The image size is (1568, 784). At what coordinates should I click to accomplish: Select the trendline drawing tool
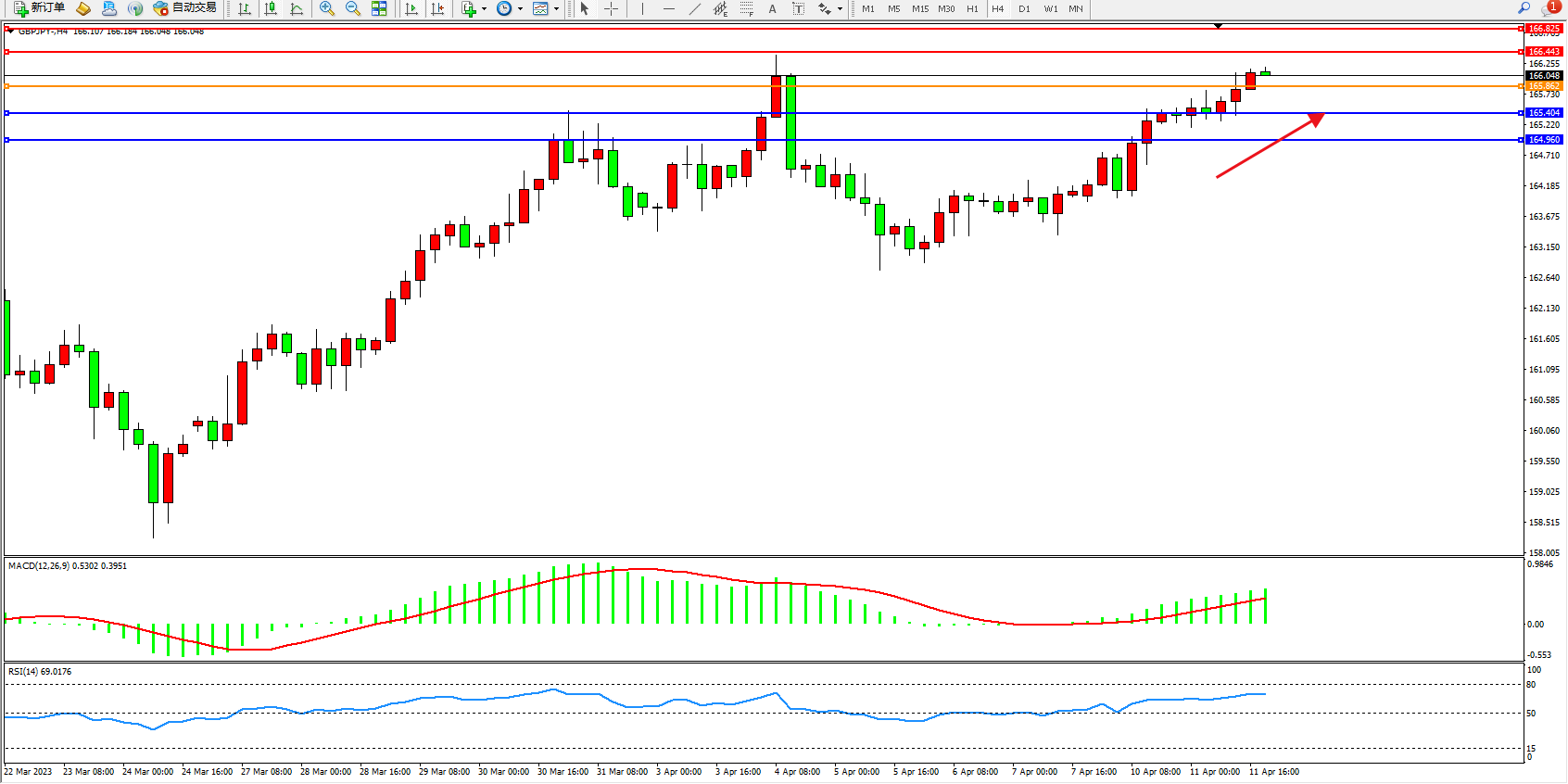click(694, 8)
